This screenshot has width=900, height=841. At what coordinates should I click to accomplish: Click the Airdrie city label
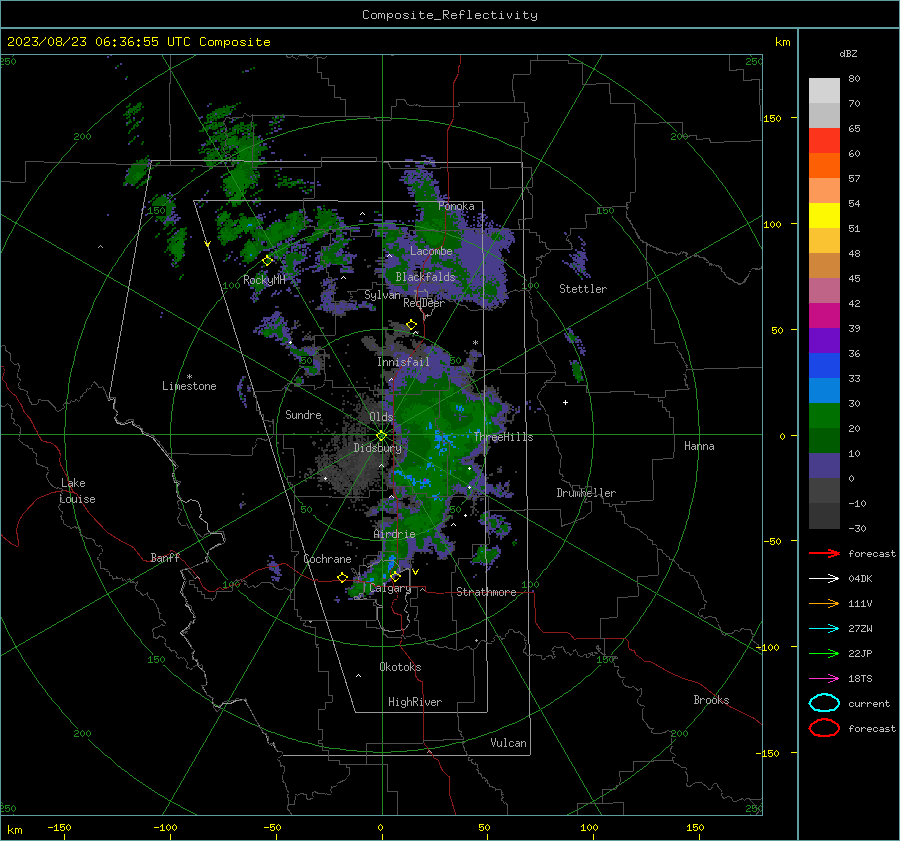click(x=394, y=534)
